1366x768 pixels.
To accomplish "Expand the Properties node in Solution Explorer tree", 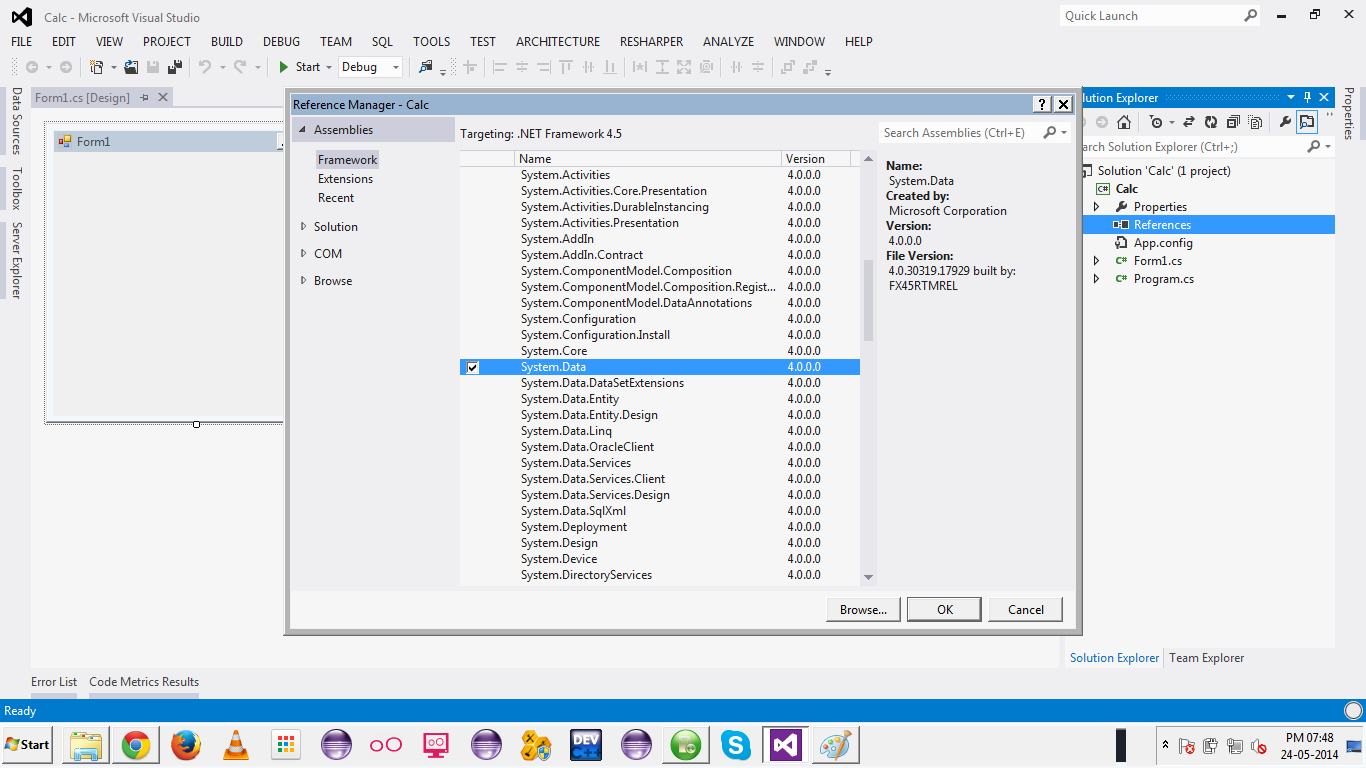I will pyautogui.click(x=1096, y=207).
